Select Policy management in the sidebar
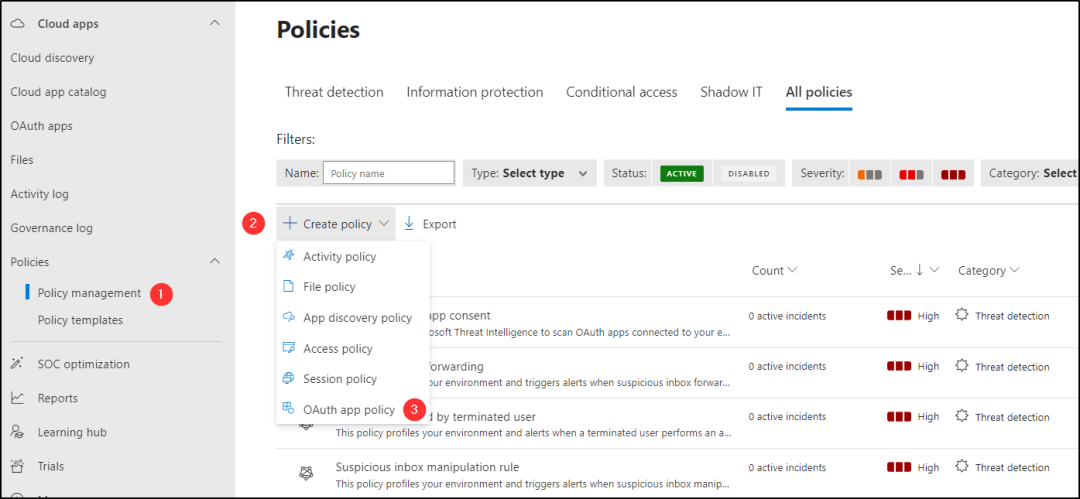The width and height of the screenshot is (1080, 499). pyautogui.click(x=89, y=293)
